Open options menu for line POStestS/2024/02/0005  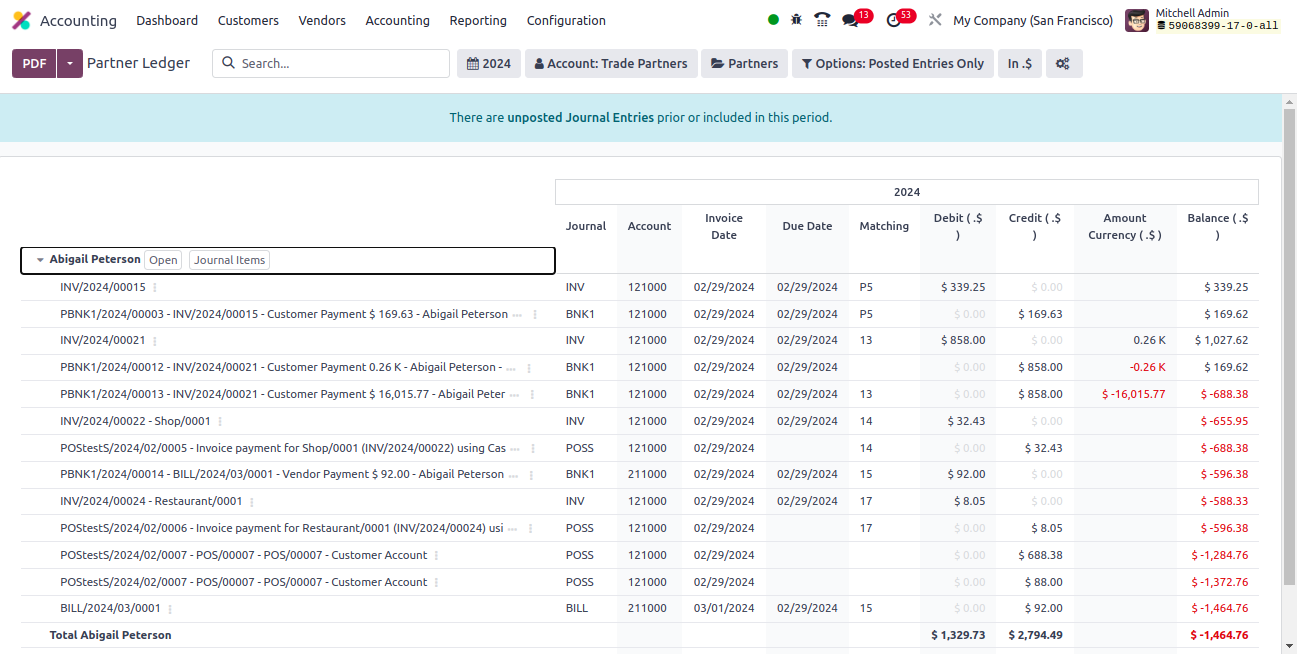point(533,448)
